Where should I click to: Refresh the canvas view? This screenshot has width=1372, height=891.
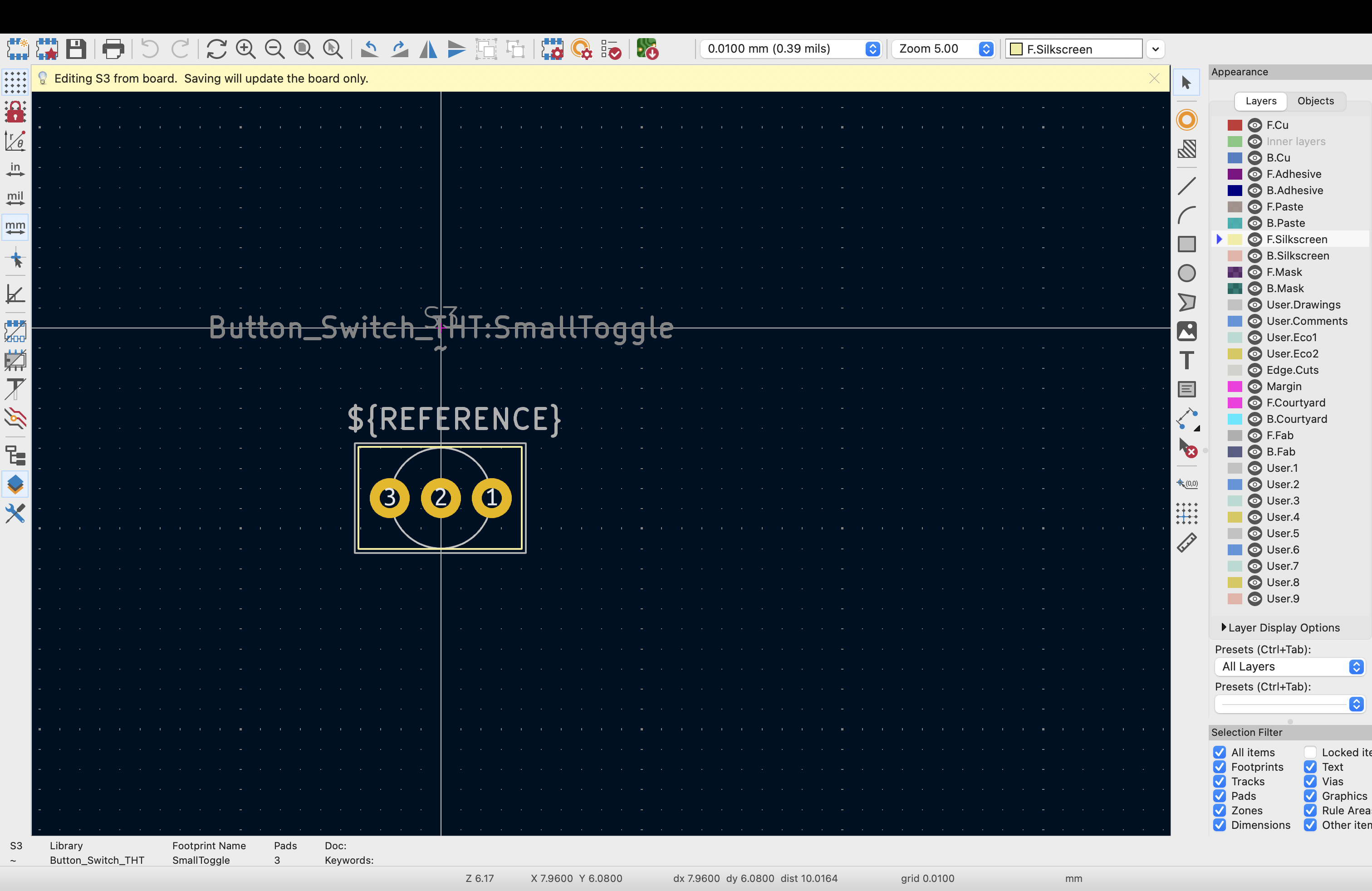click(x=216, y=49)
